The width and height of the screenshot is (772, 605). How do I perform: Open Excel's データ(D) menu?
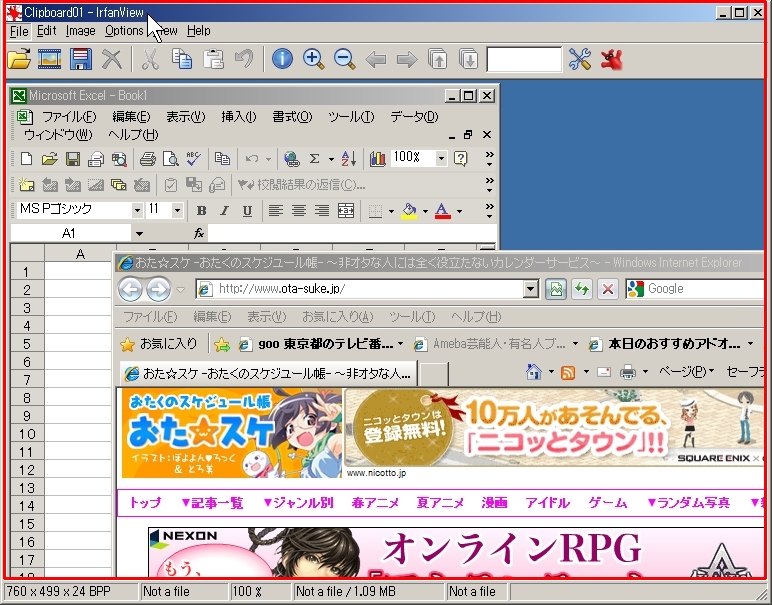tap(414, 117)
